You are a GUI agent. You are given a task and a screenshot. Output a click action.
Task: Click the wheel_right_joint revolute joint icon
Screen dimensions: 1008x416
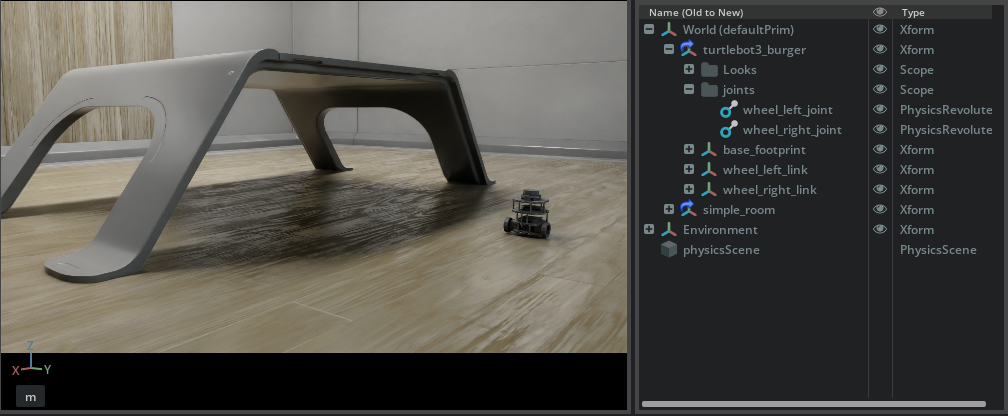point(729,130)
